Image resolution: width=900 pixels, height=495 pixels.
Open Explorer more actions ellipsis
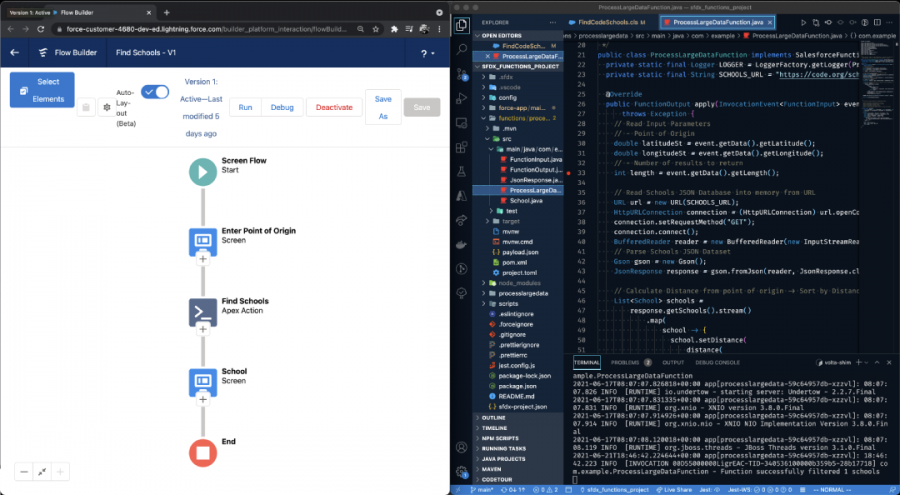click(553, 22)
